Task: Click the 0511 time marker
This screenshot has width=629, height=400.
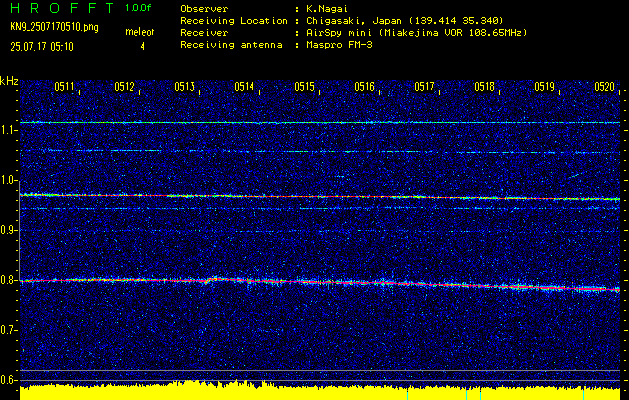Action: (x=65, y=87)
